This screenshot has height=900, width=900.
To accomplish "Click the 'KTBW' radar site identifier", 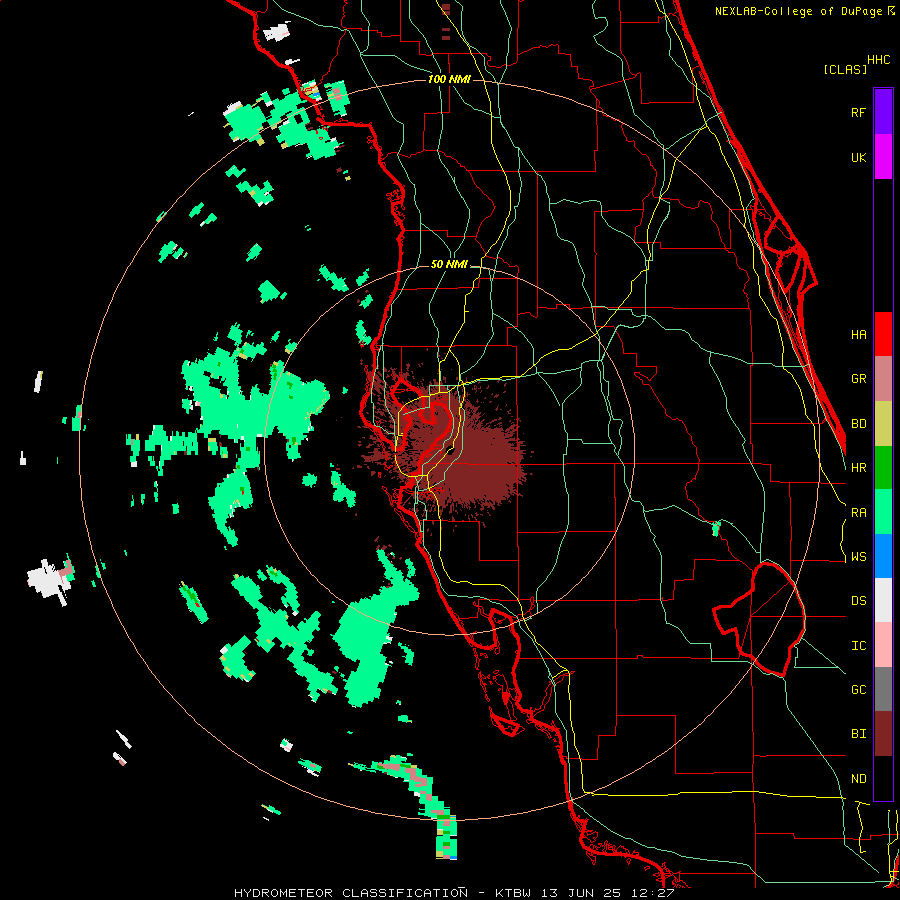I will (x=510, y=893).
